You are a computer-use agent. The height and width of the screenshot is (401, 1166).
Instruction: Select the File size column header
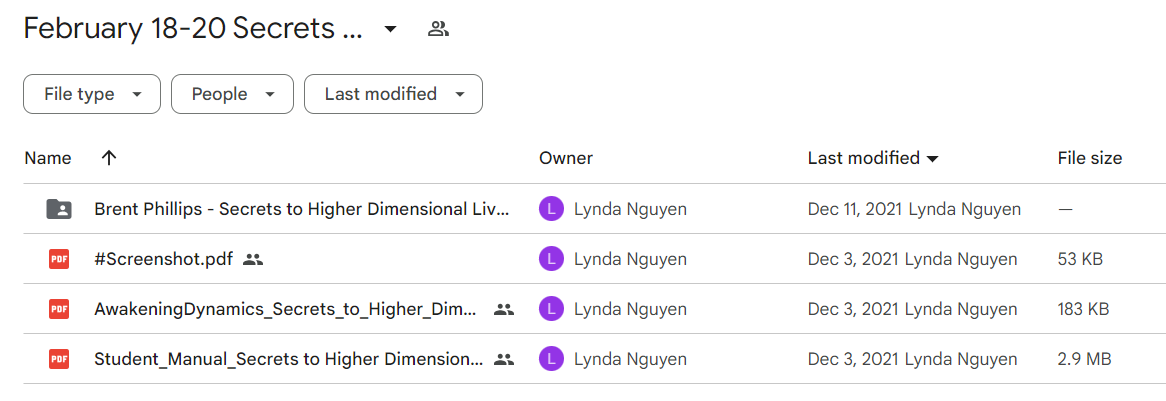pyautogui.click(x=1089, y=158)
